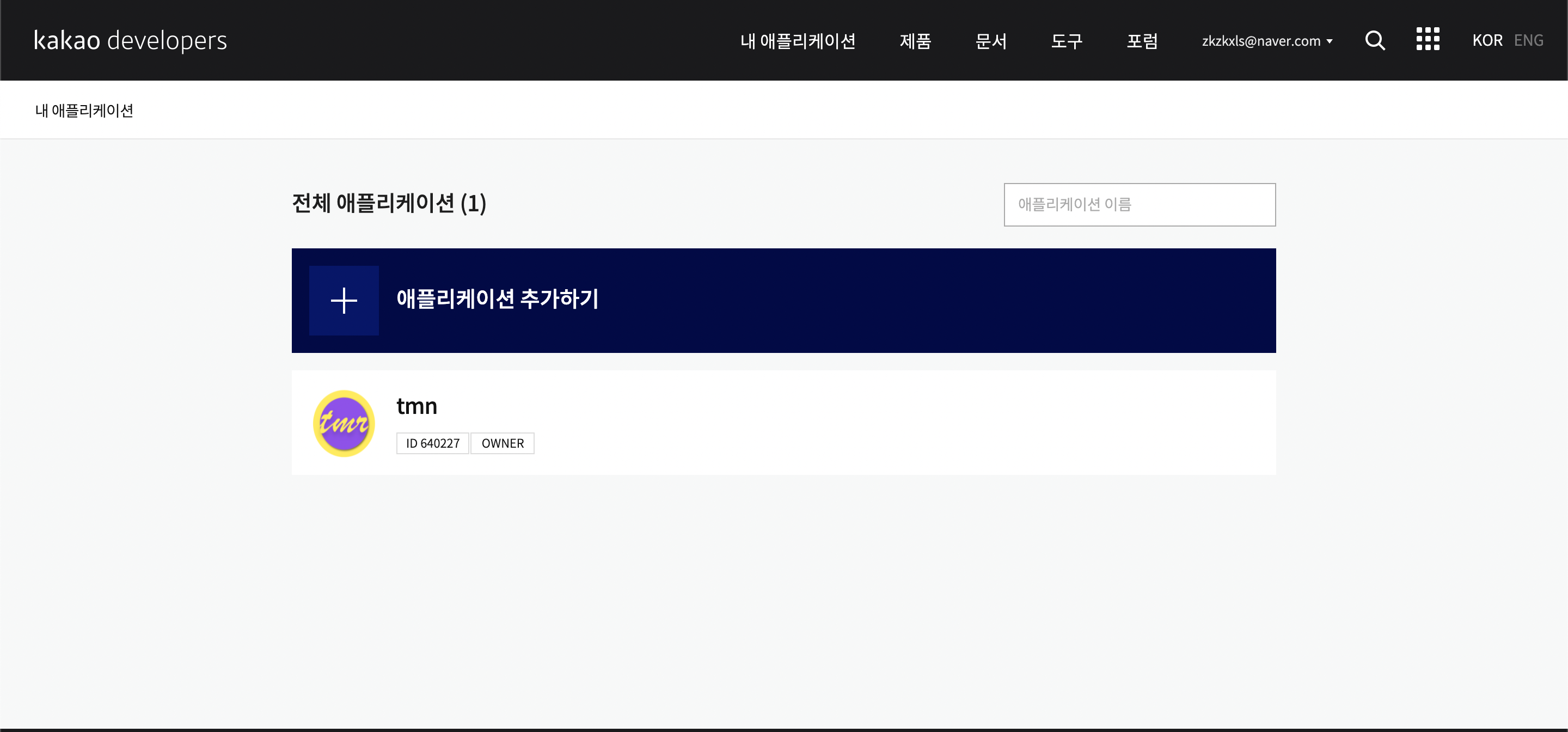Click the plus icon to add application
This screenshot has height=732, width=1568.
[x=344, y=300]
